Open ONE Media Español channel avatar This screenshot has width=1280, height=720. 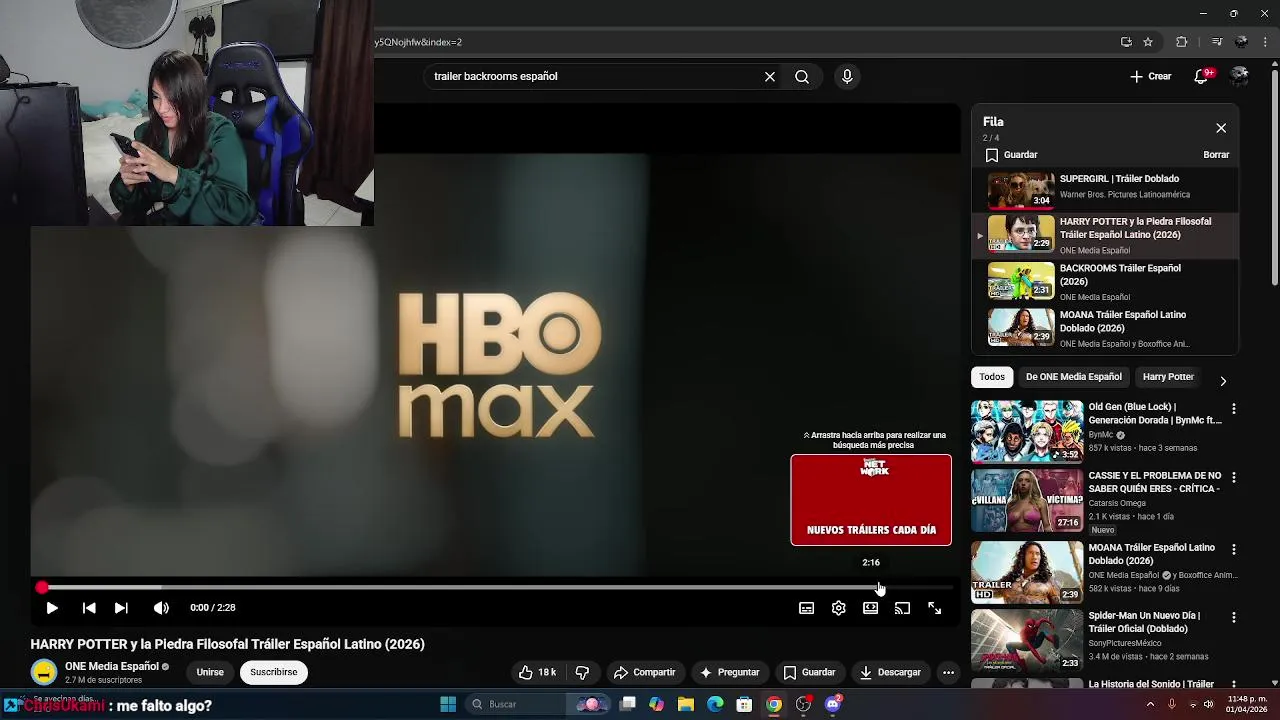[43, 672]
